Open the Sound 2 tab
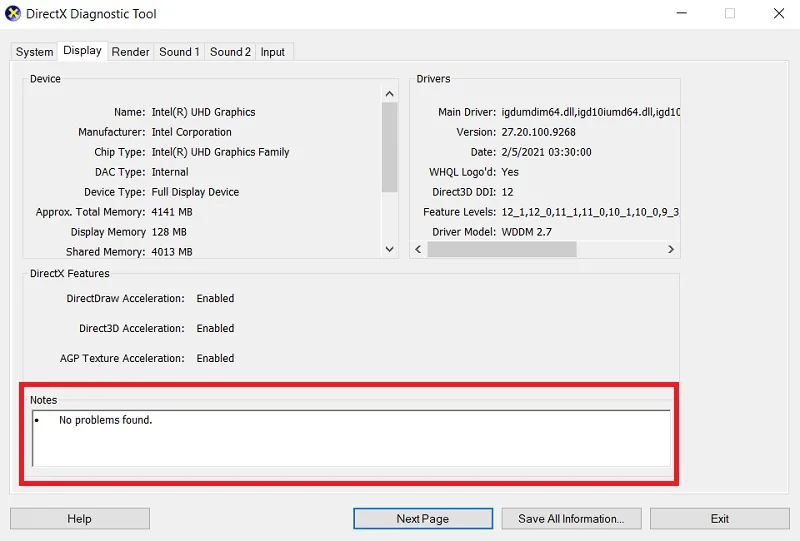Image resolution: width=800 pixels, height=541 pixels. (230, 52)
